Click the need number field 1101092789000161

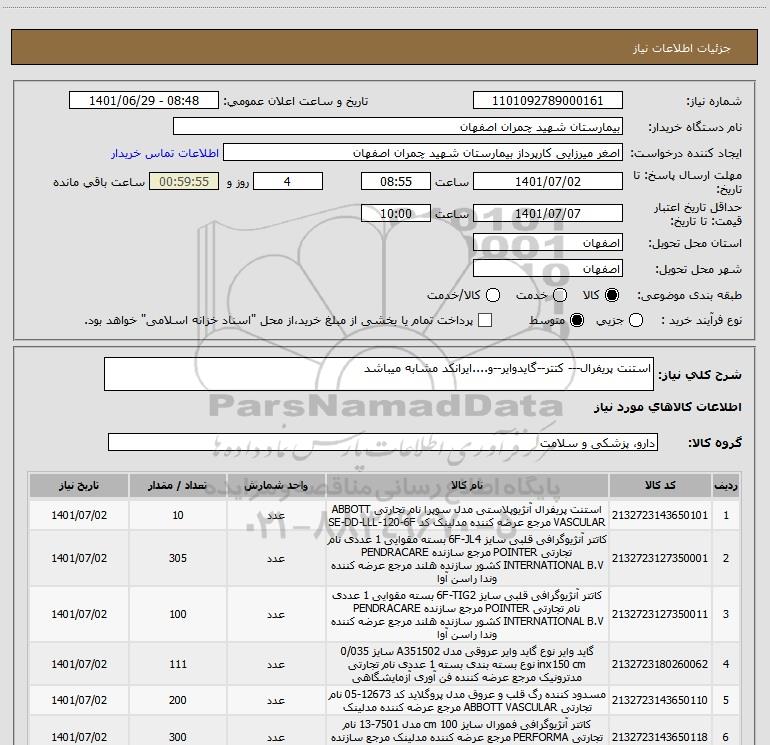click(548, 101)
